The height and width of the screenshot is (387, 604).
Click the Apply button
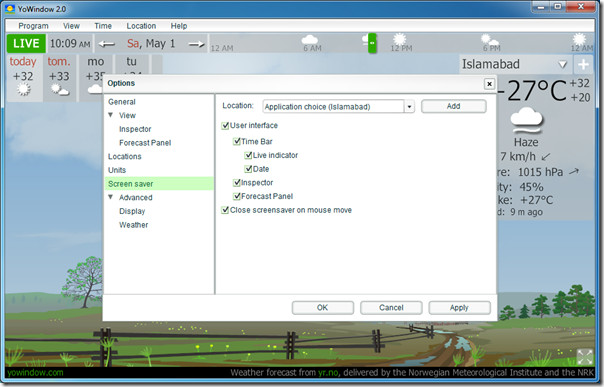coord(459,308)
